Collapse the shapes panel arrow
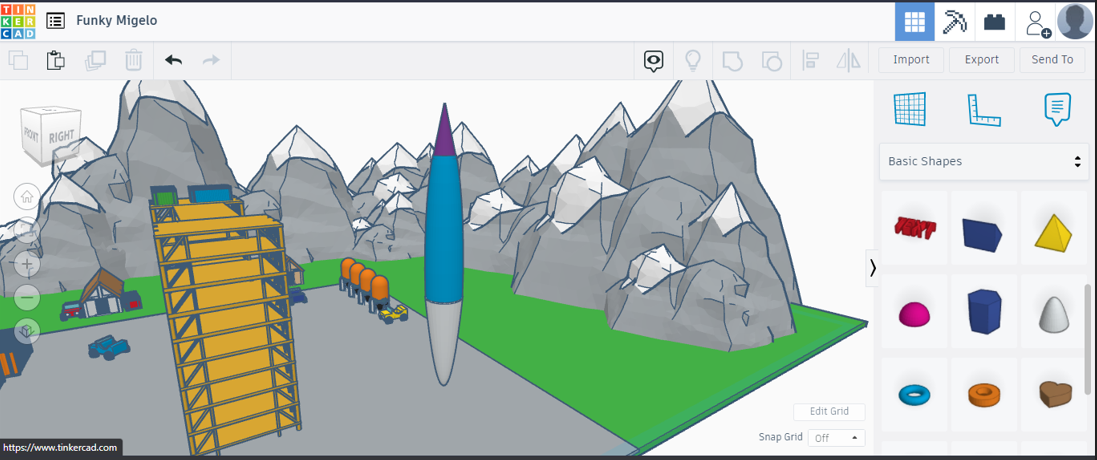This screenshot has height=460, width=1097. click(x=872, y=268)
